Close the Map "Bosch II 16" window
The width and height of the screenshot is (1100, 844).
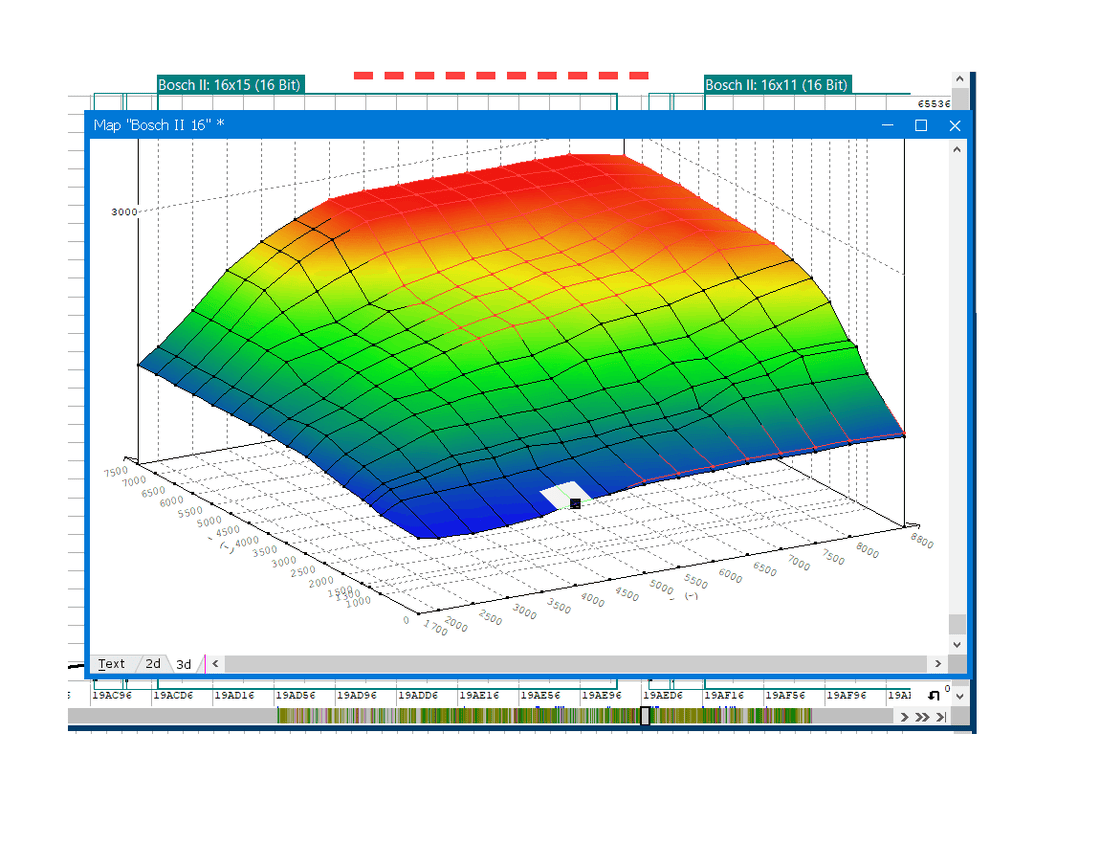click(x=955, y=125)
